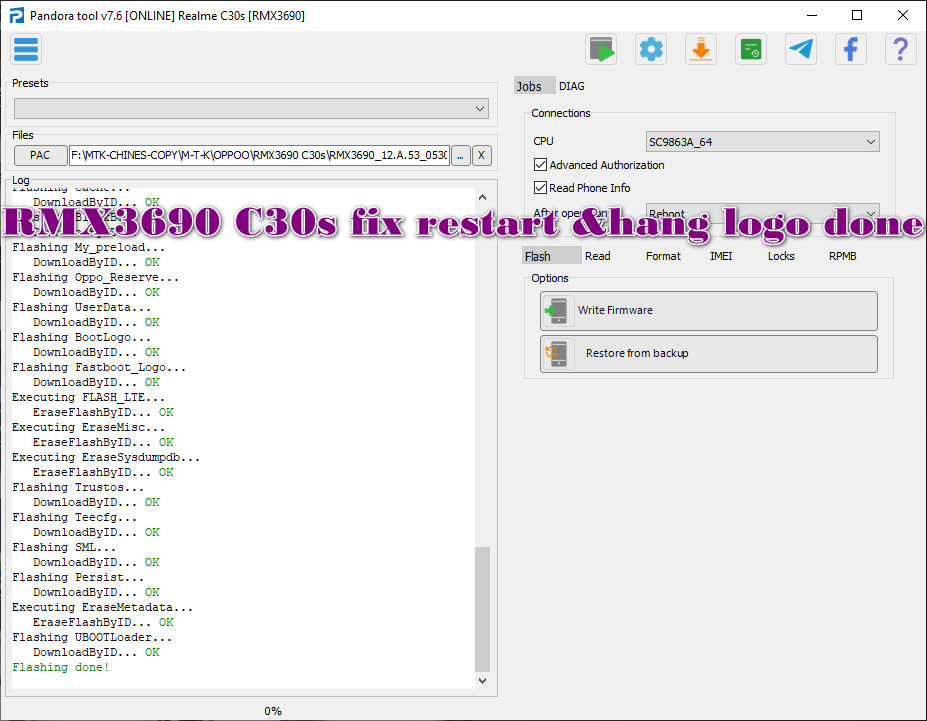
Task: Select the Format tab
Action: click(663, 256)
